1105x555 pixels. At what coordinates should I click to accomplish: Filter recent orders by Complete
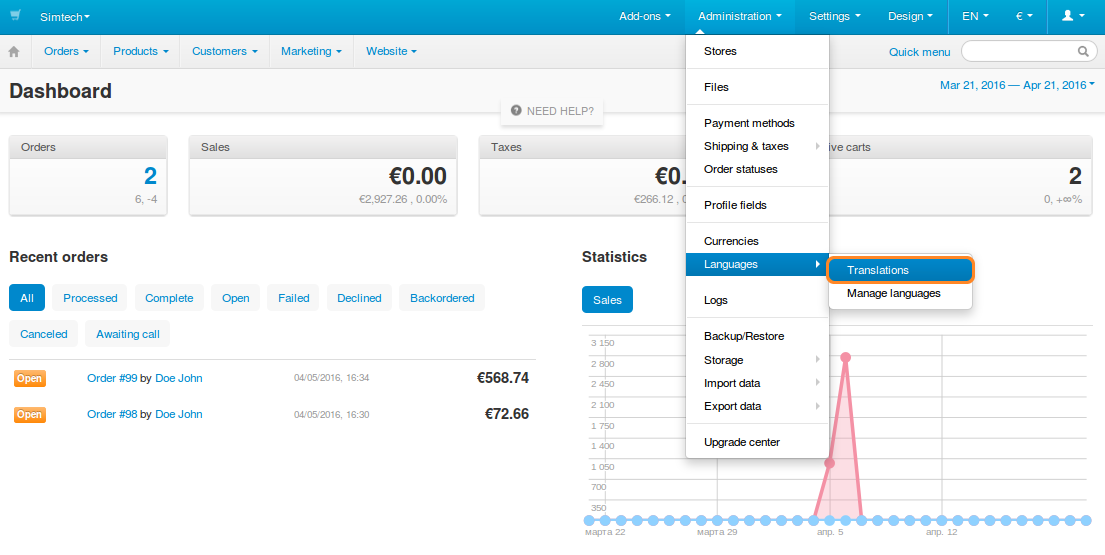point(169,298)
